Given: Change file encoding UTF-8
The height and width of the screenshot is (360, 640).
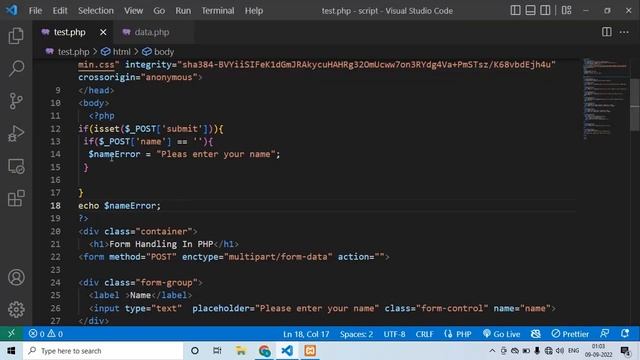Looking at the screenshot, I should [x=394, y=334].
